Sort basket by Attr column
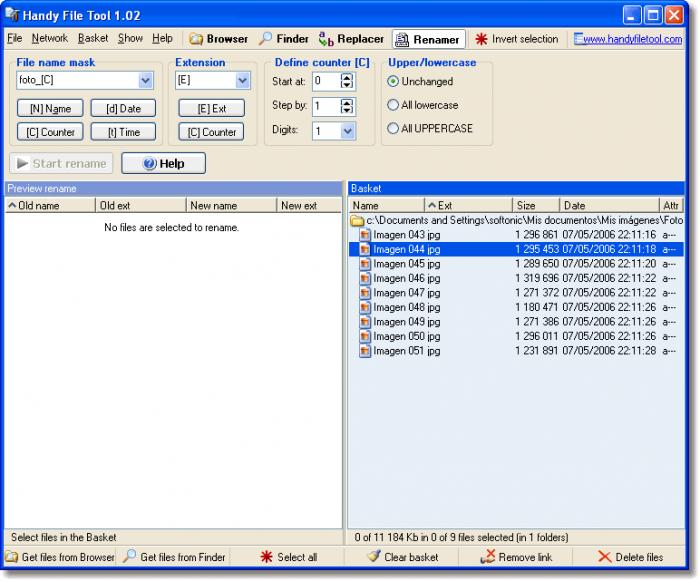This screenshot has height=581, width=700. tap(671, 205)
